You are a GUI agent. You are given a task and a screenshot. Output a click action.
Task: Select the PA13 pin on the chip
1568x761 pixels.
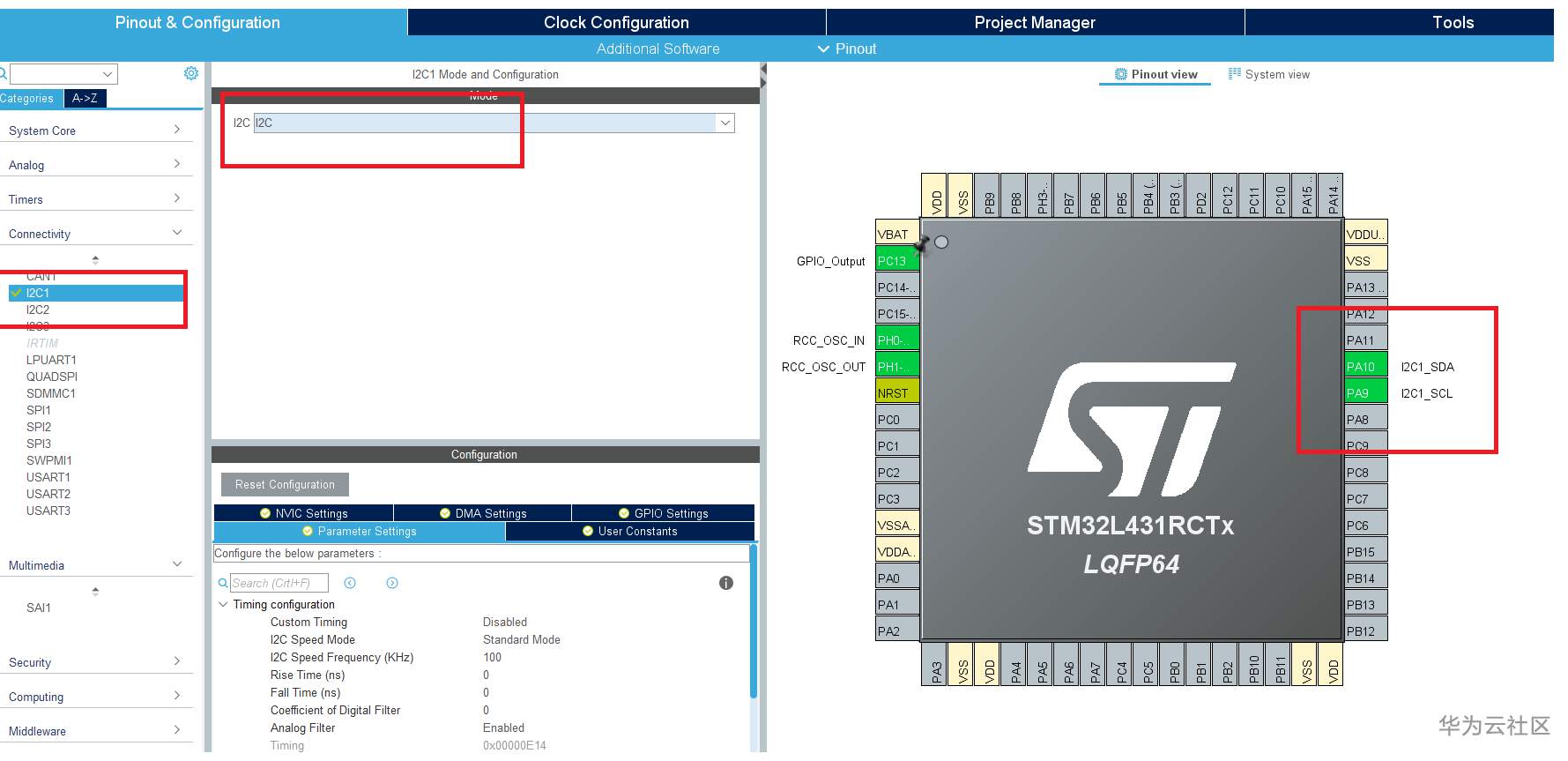coord(1366,287)
